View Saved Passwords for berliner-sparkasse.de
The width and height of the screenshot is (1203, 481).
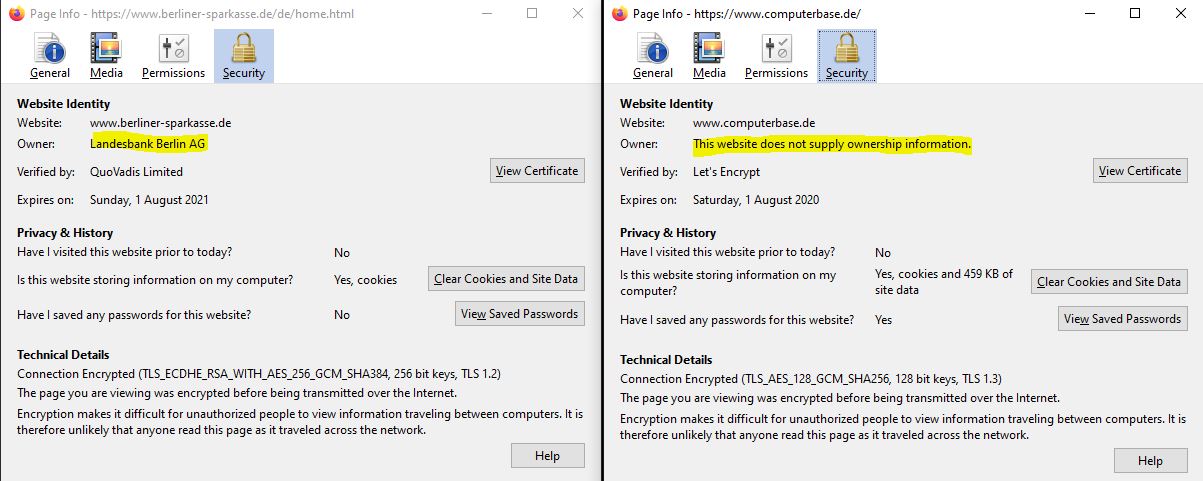pos(519,314)
